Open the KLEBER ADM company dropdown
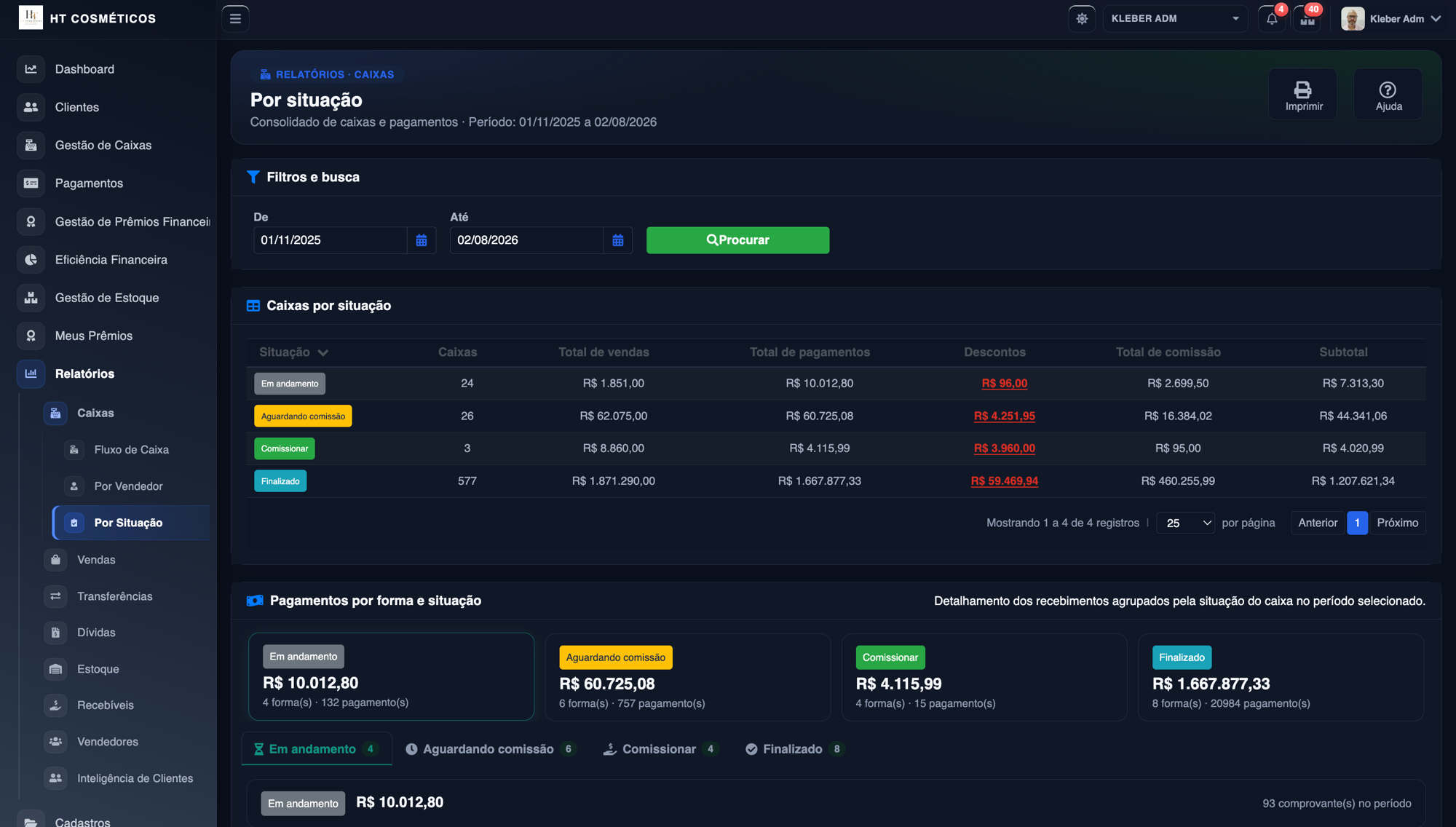This screenshot has height=827, width=1456. tap(1175, 19)
